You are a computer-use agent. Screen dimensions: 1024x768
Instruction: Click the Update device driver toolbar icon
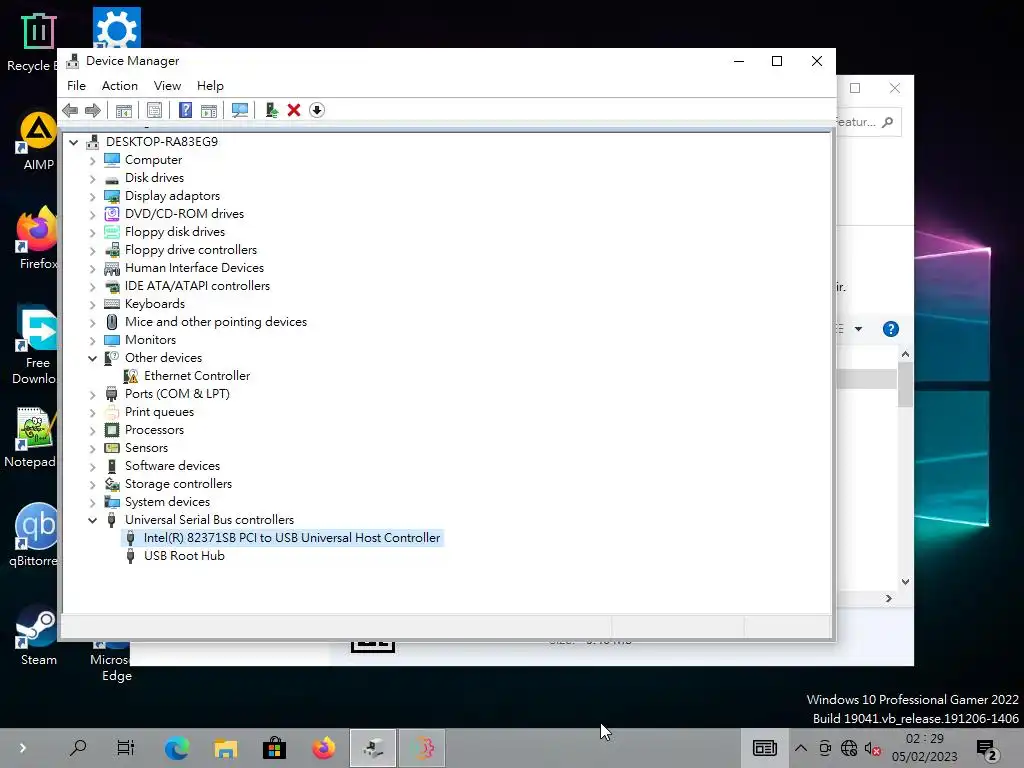pyautogui.click(x=272, y=110)
